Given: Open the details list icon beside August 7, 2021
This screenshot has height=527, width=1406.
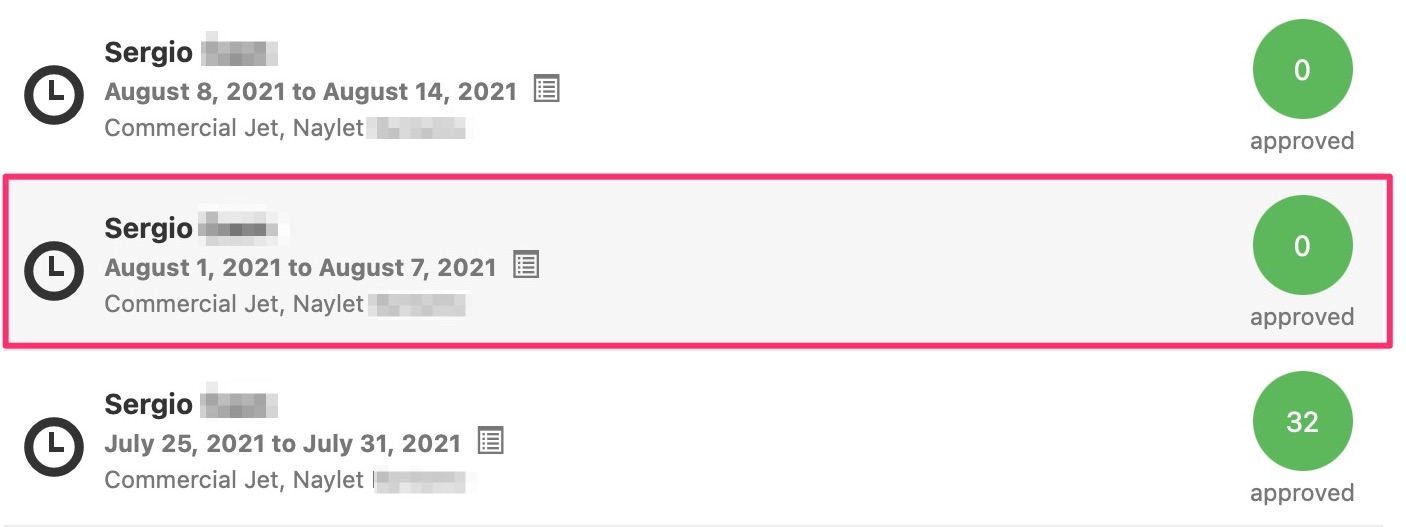Looking at the screenshot, I should 526,265.
